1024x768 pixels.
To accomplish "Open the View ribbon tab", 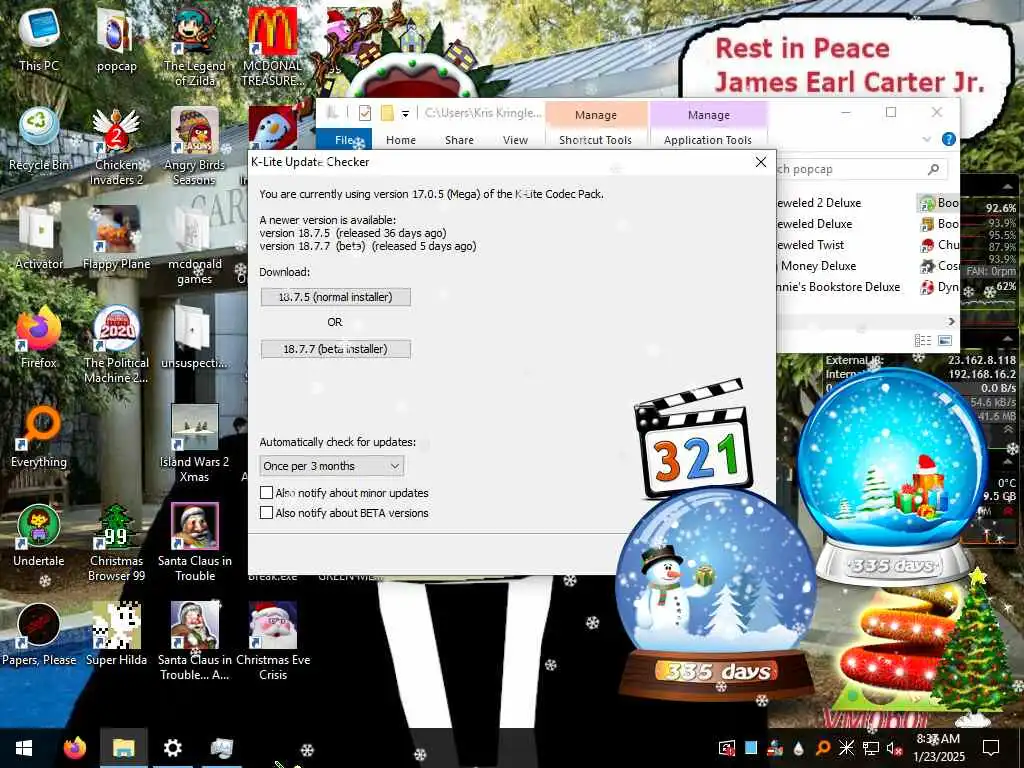I will click(515, 140).
